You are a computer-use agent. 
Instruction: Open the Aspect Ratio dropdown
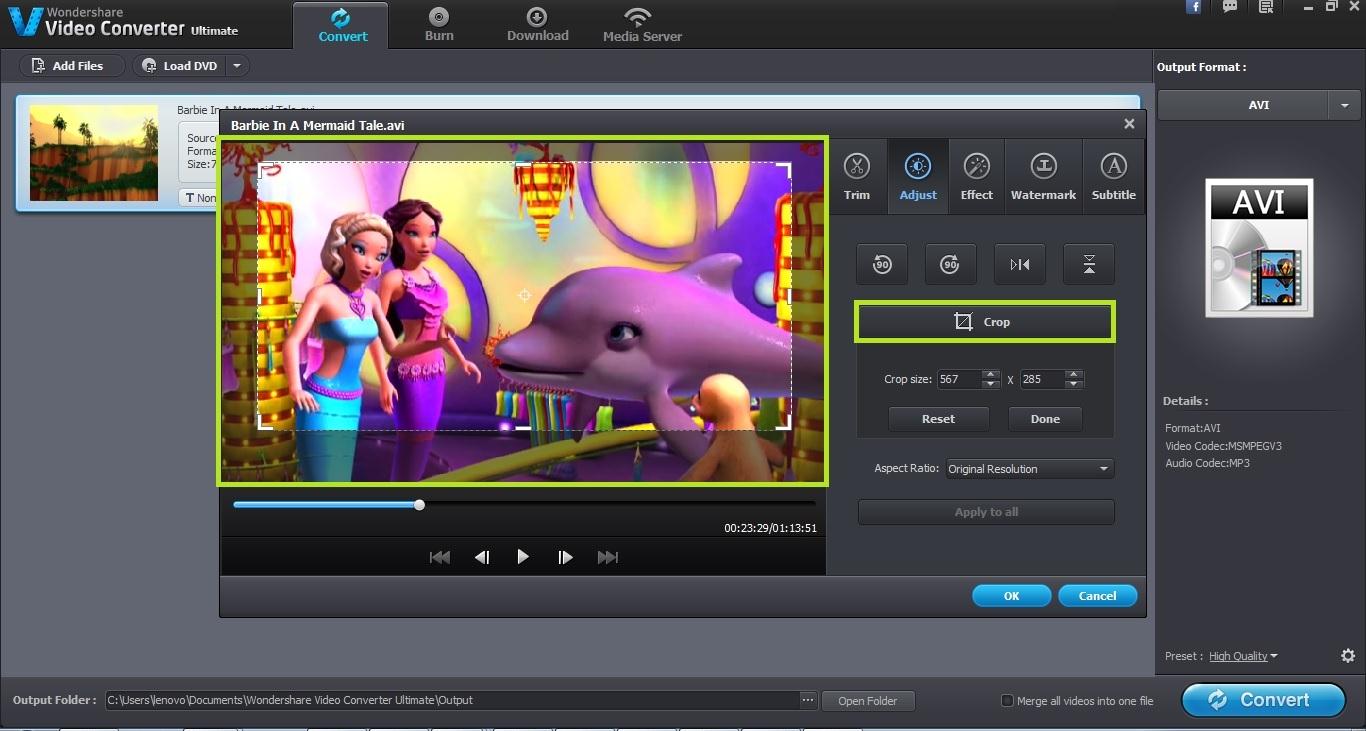[1029, 469]
